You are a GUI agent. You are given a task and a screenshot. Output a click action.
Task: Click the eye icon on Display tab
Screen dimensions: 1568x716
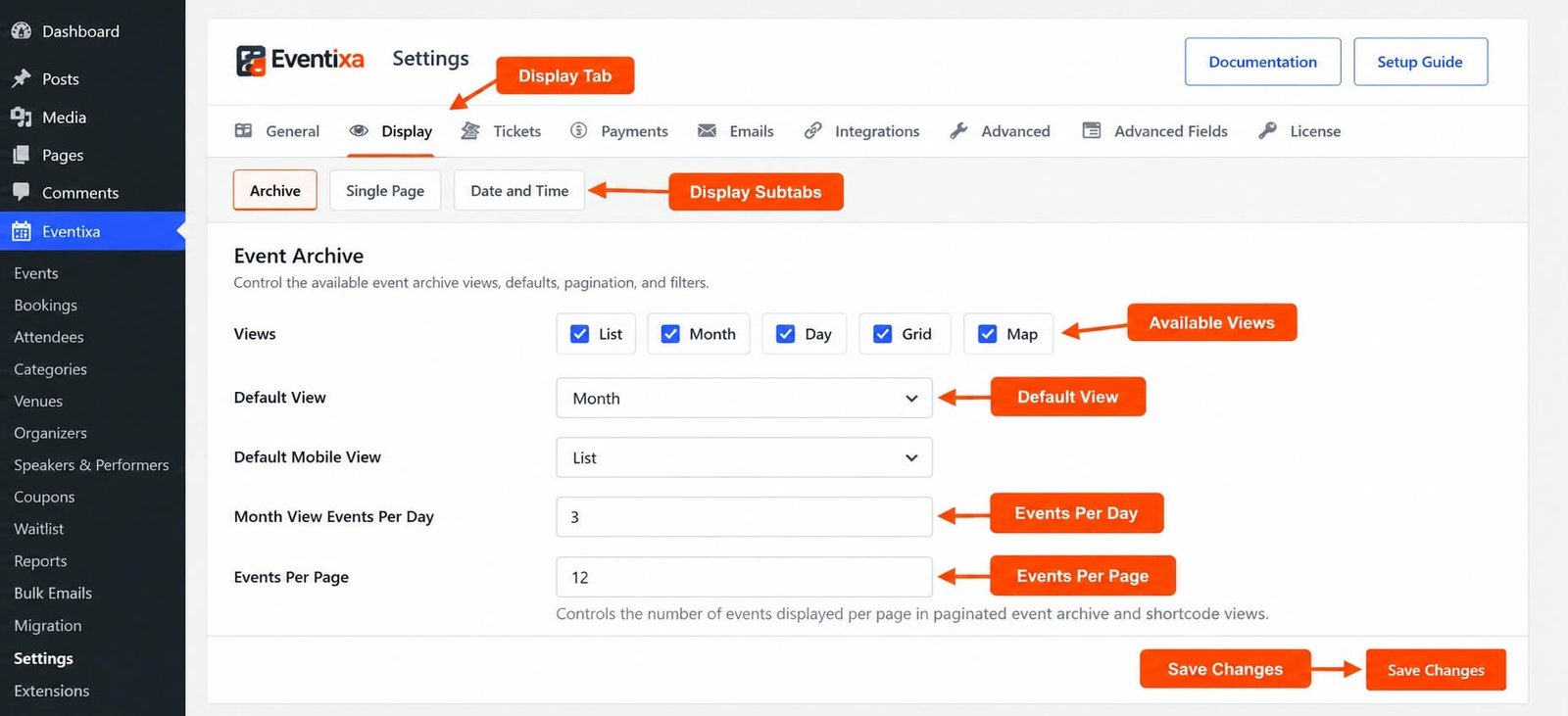[359, 130]
